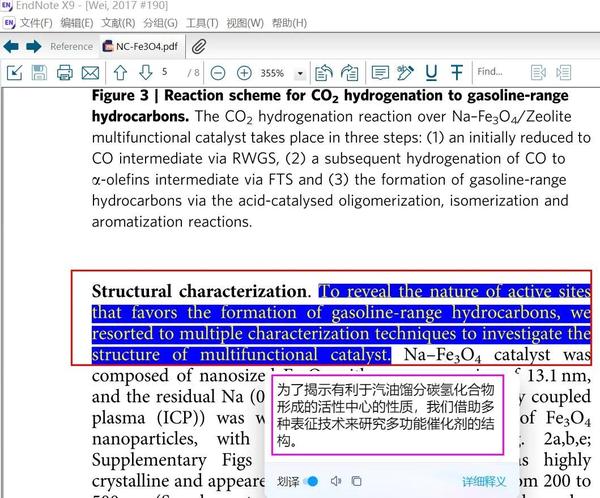Switch to the Reference tab

click(71, 47)
